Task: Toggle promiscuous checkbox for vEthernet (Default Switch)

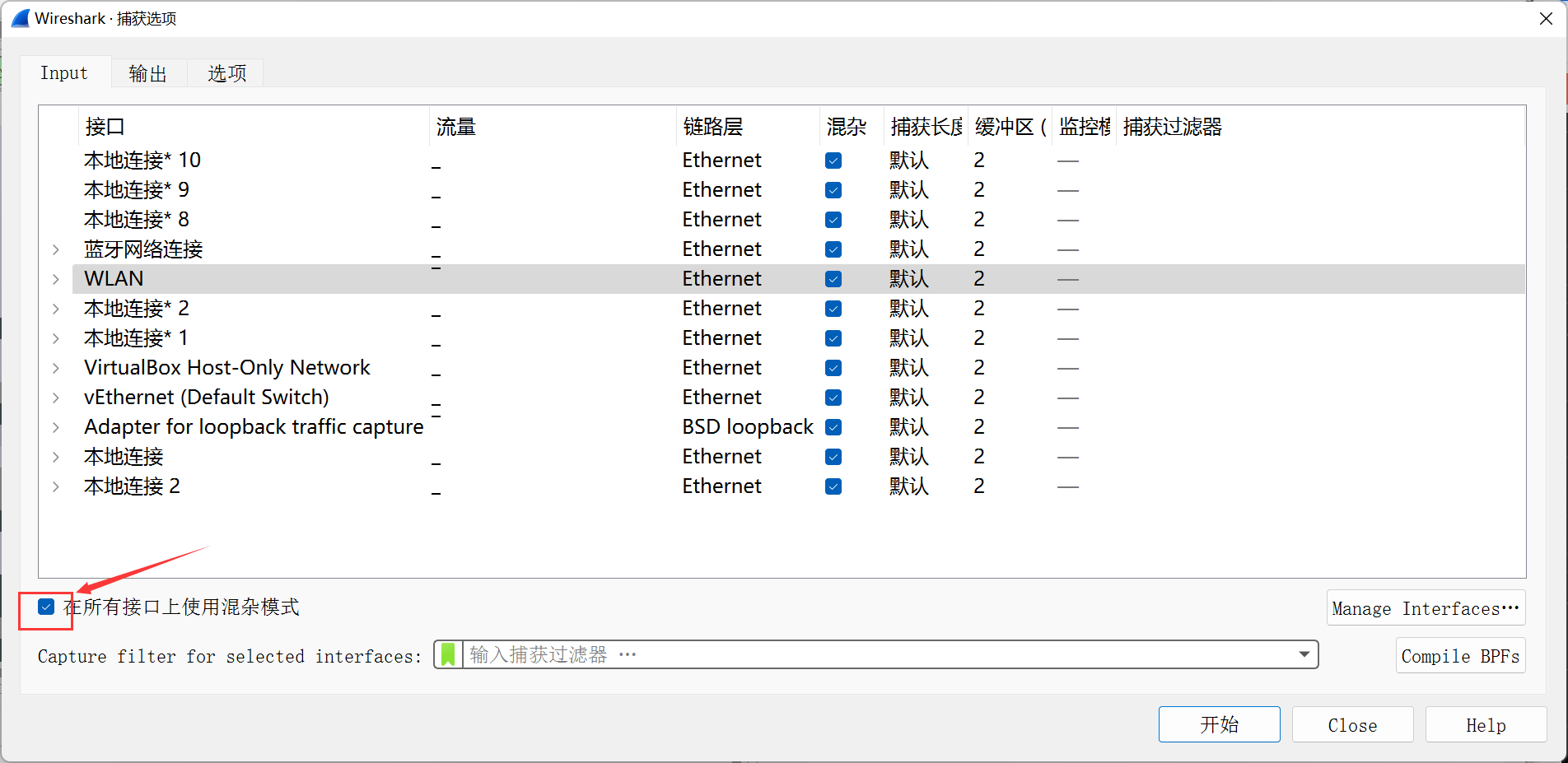Action: pos(833,398)
